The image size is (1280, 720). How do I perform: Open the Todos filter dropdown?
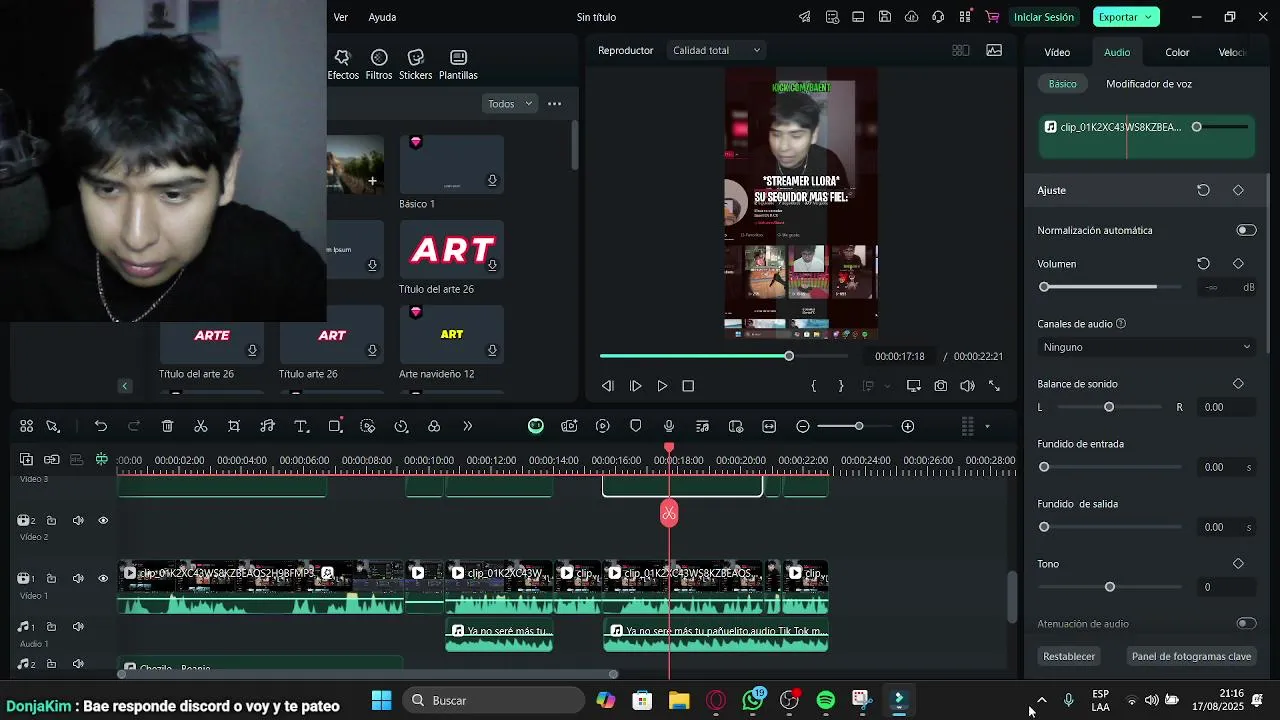pyautogui.click(x=510, y=104)
